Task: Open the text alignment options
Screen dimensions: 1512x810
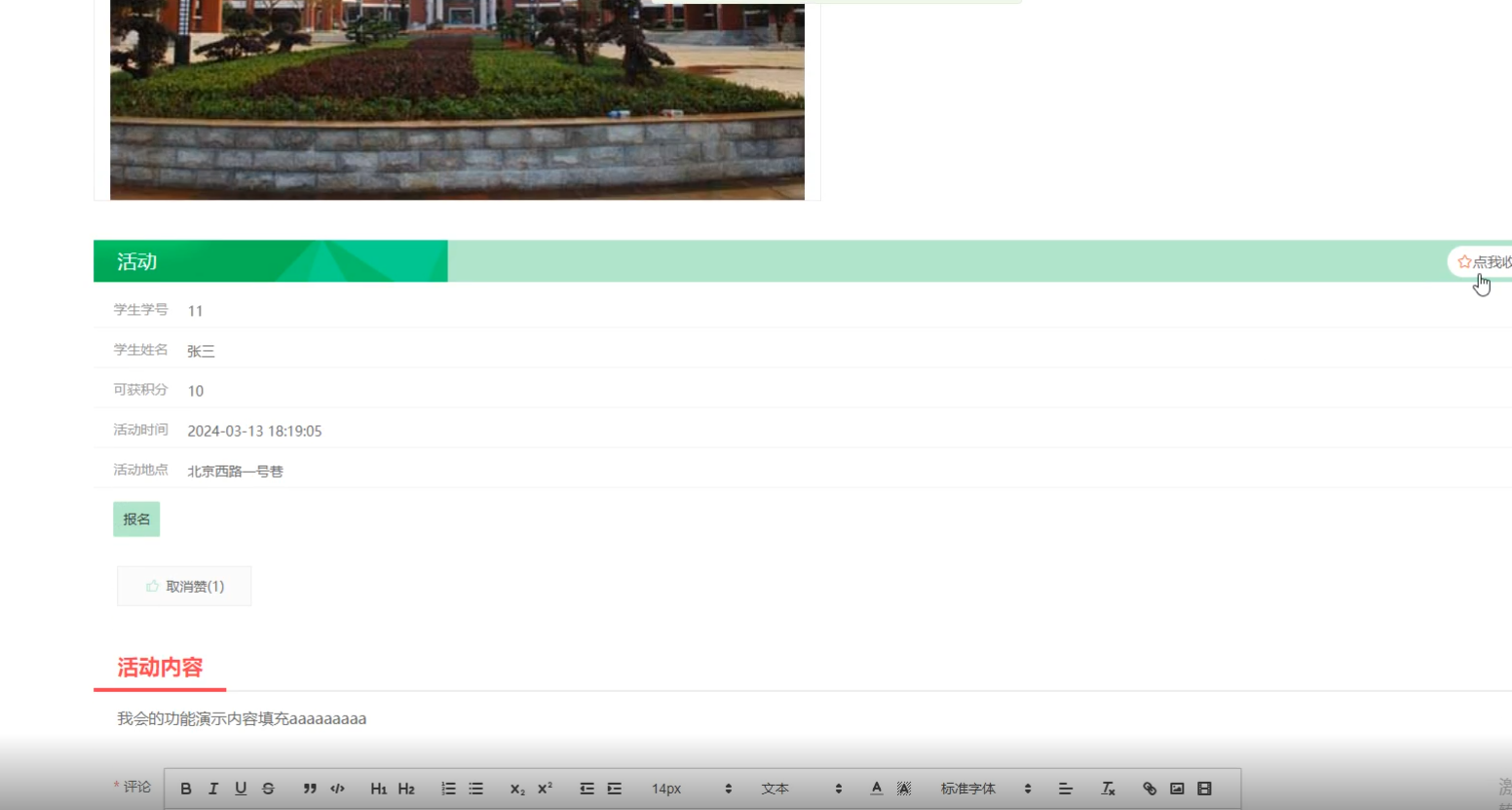Action: pyautogui.click(x=1065, y=789)
